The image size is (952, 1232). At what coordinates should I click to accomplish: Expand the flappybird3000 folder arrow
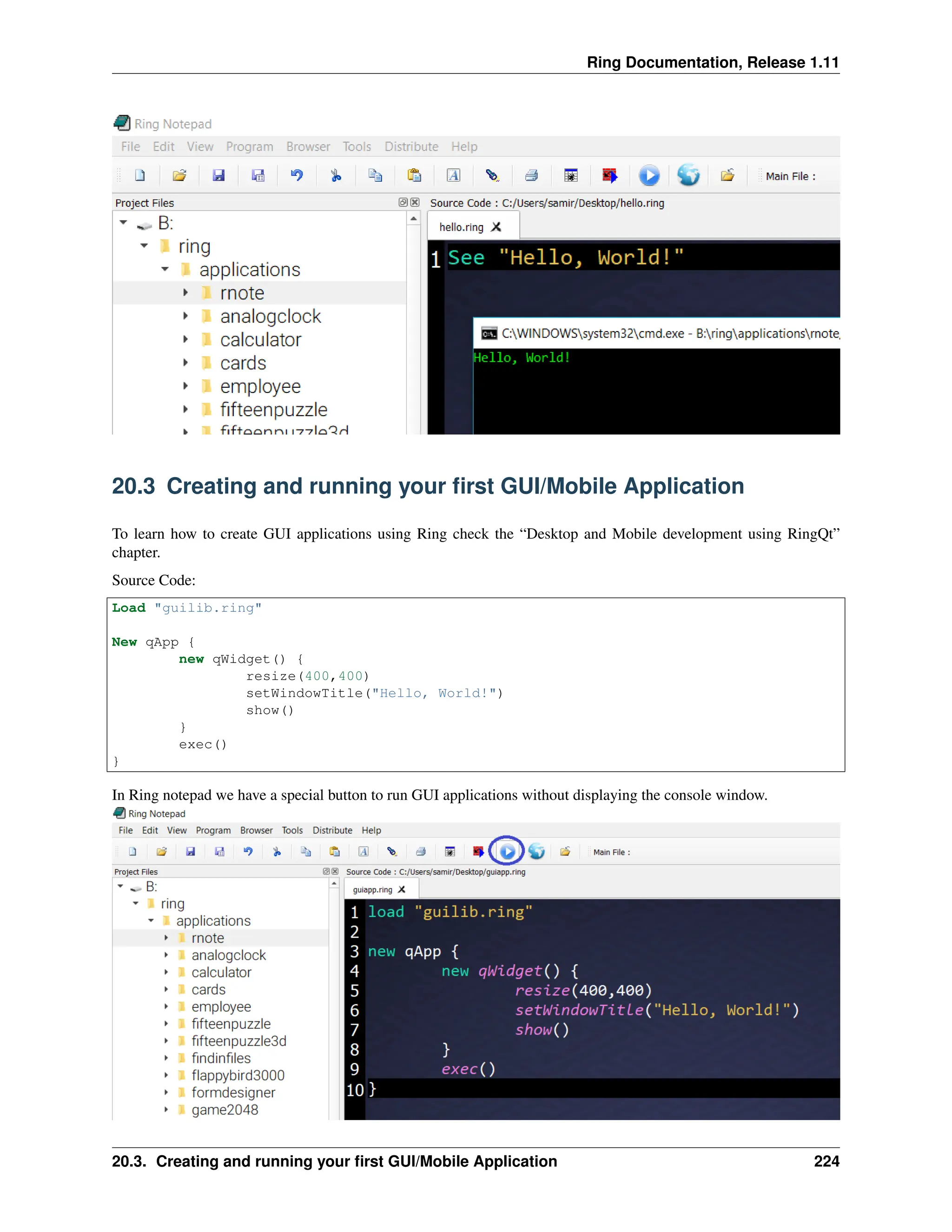point(166,1075)
